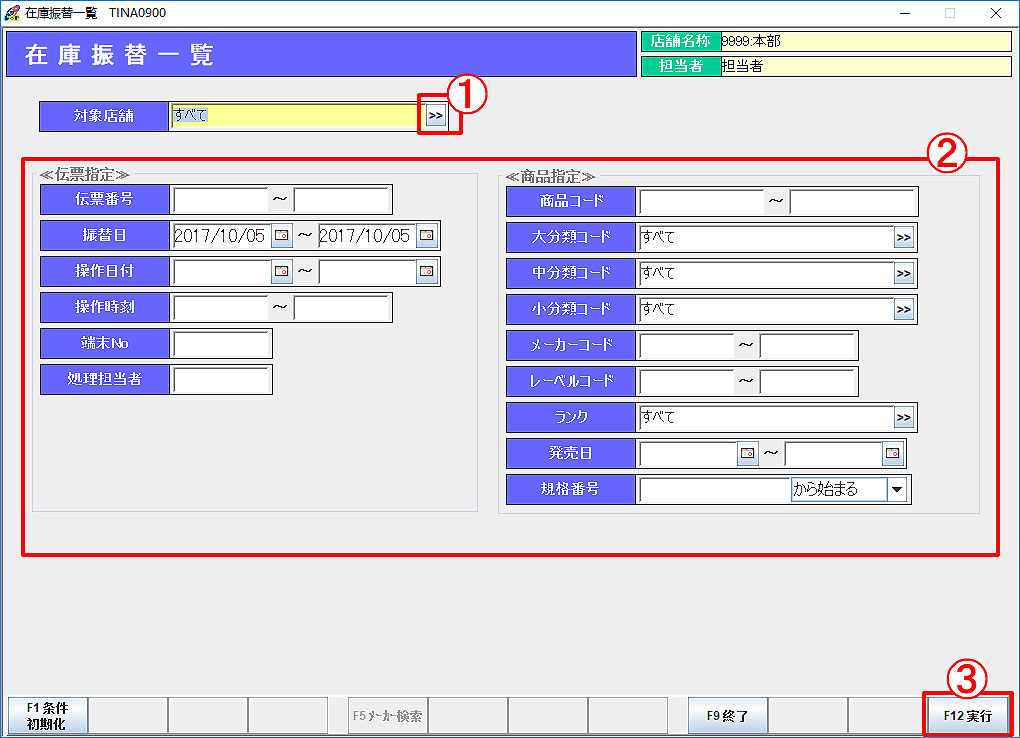This screenshot has width=1020, height=738.
Task: Open the ランク selection list
Action: click(904, 417)
